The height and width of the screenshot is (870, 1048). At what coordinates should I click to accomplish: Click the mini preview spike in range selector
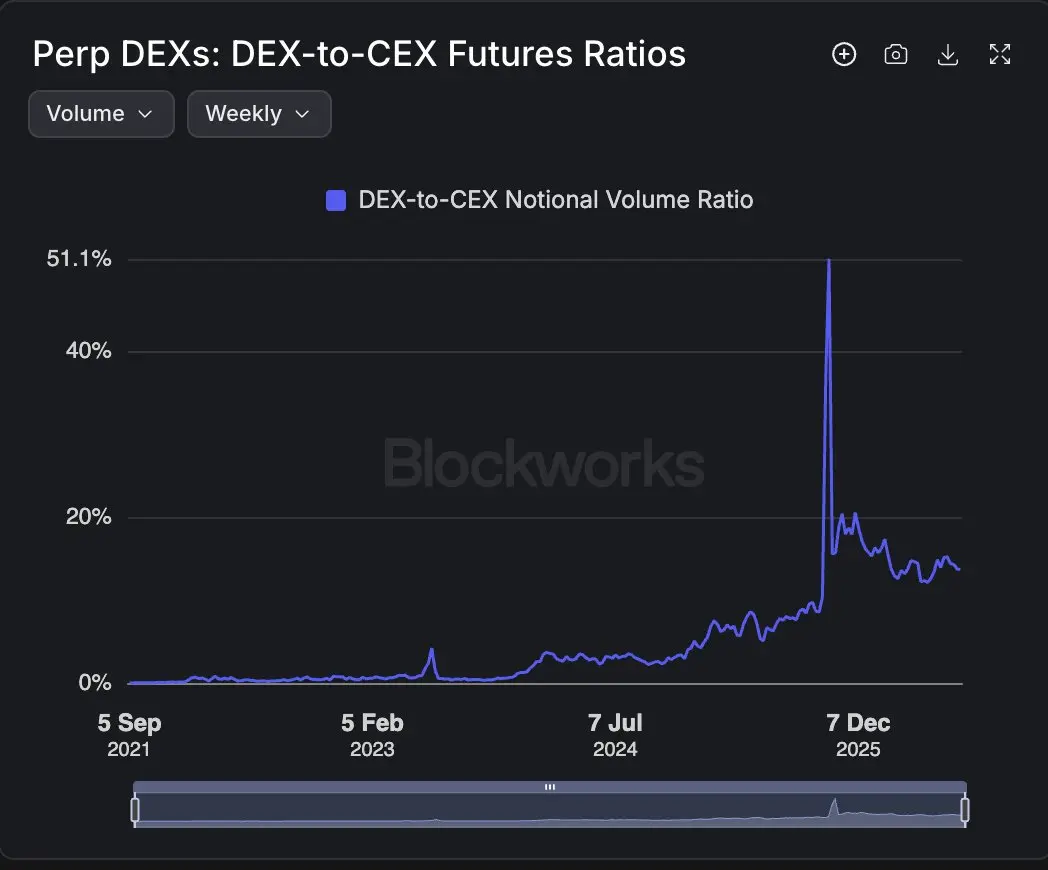pos(833,807)
